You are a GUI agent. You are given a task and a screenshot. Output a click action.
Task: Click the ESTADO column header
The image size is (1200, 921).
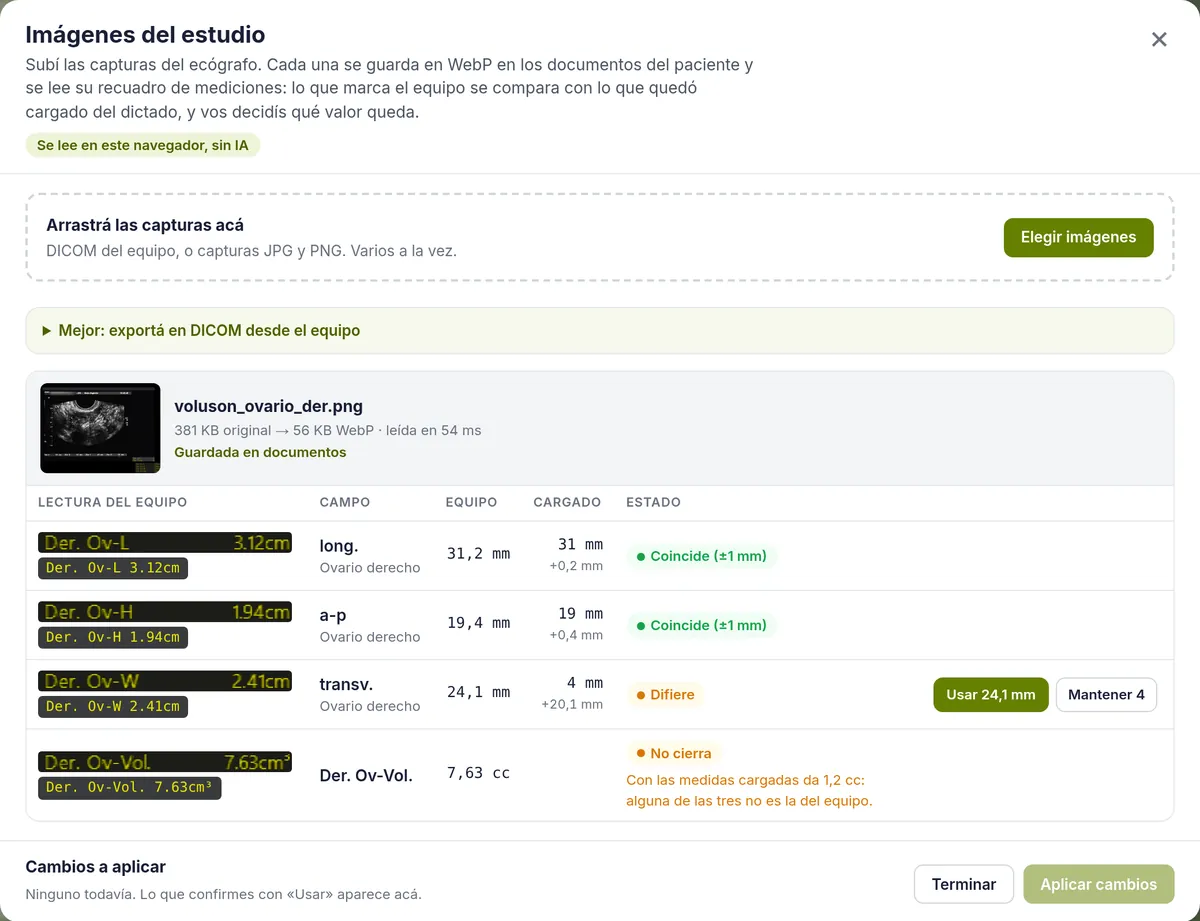click(653, 502)
